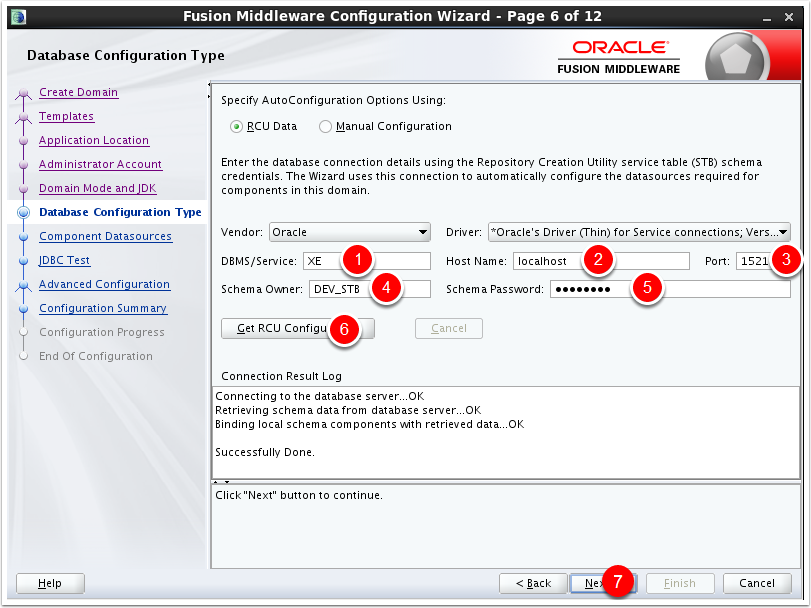This screenshot has width=811, height=608.
Task: Open the Help button
Action: point(50,583)
